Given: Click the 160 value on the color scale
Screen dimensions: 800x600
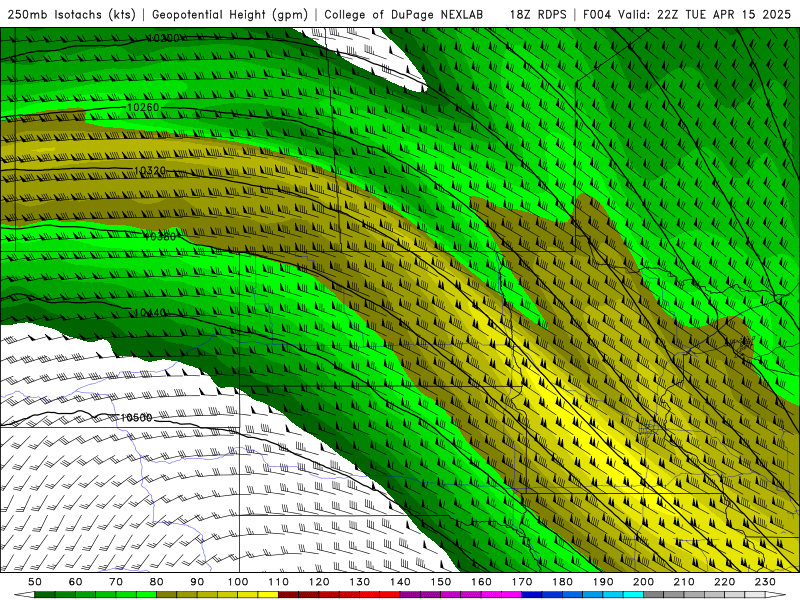Looking at the screenshot, I should [482, 582].
